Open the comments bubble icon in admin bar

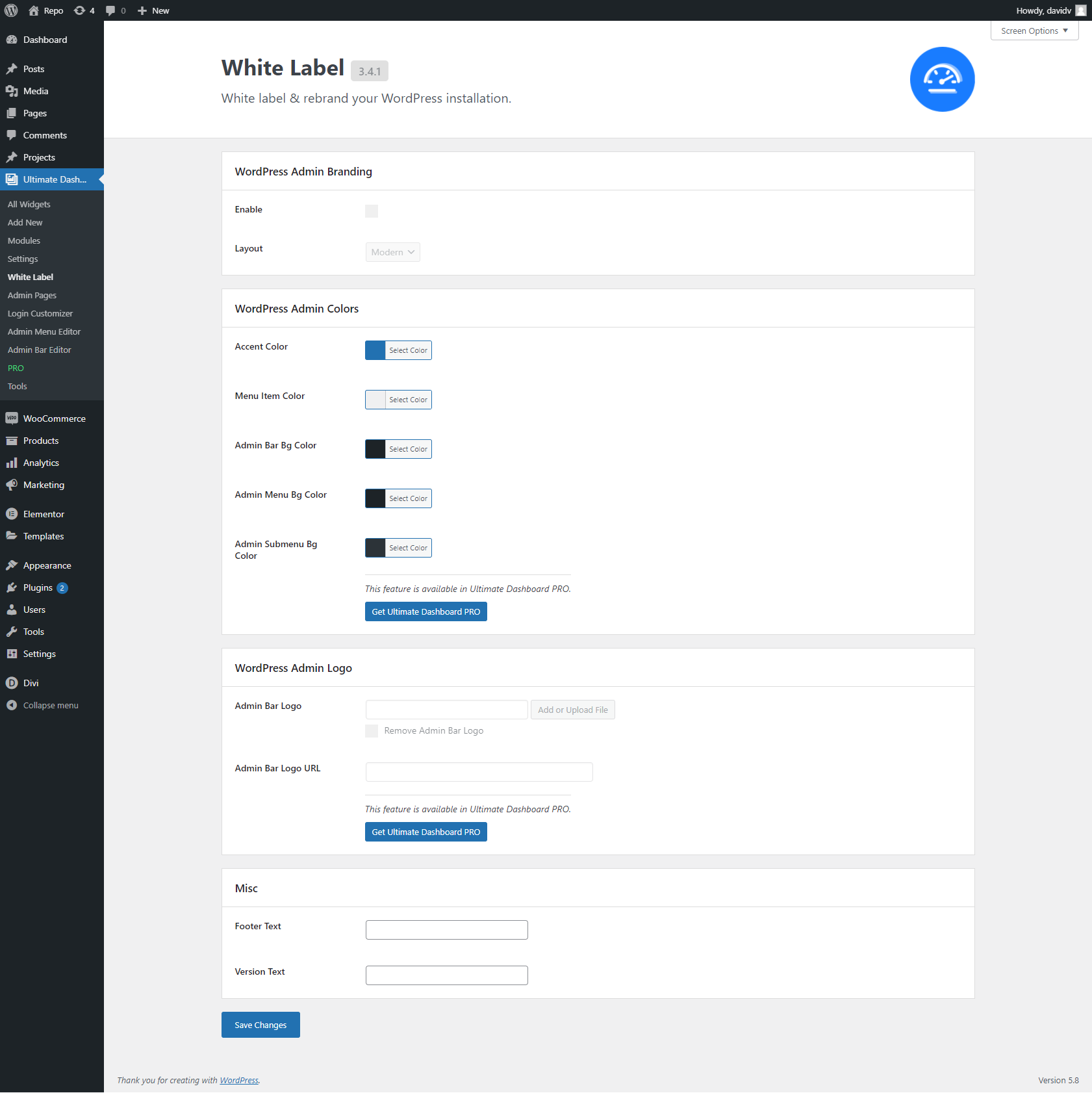(110, 10)
